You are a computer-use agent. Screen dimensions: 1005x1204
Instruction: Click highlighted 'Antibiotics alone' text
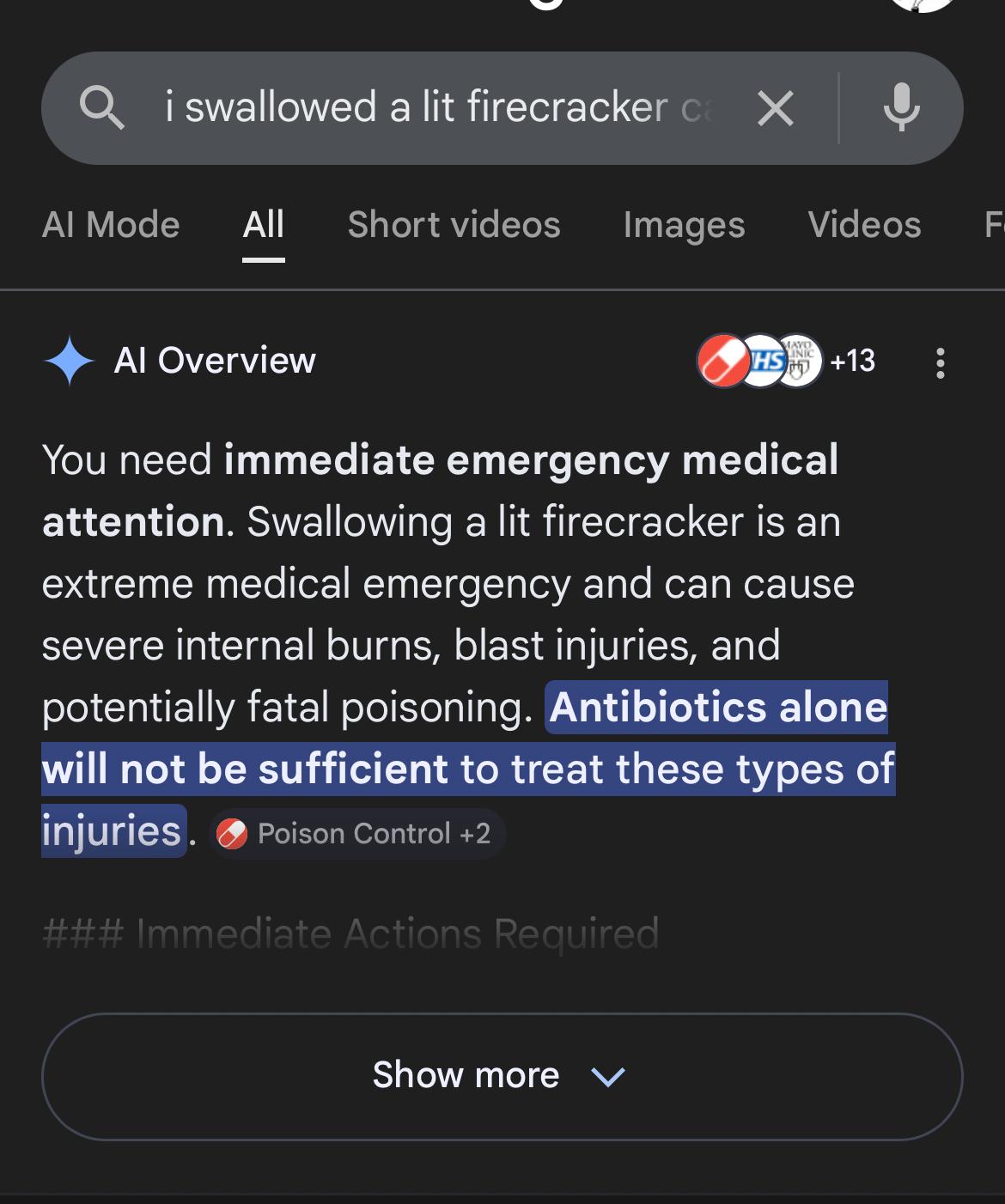[718, 708]
